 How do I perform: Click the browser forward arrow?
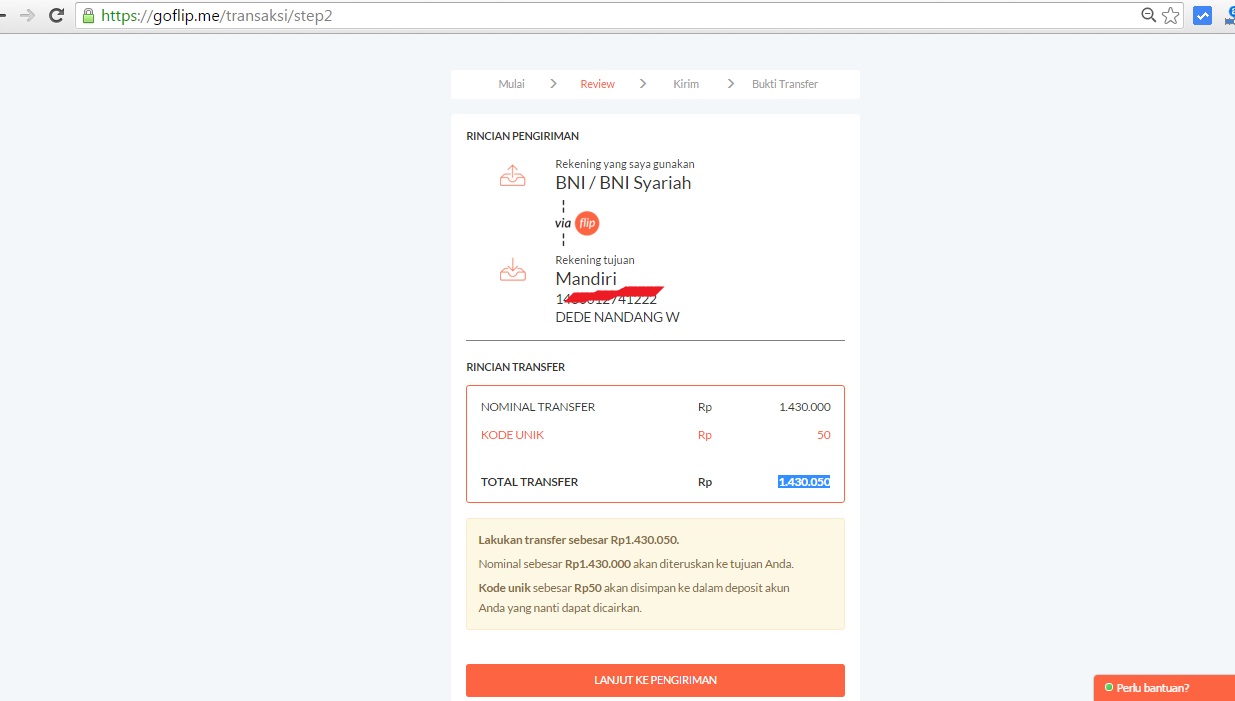[x=28, y=16]
